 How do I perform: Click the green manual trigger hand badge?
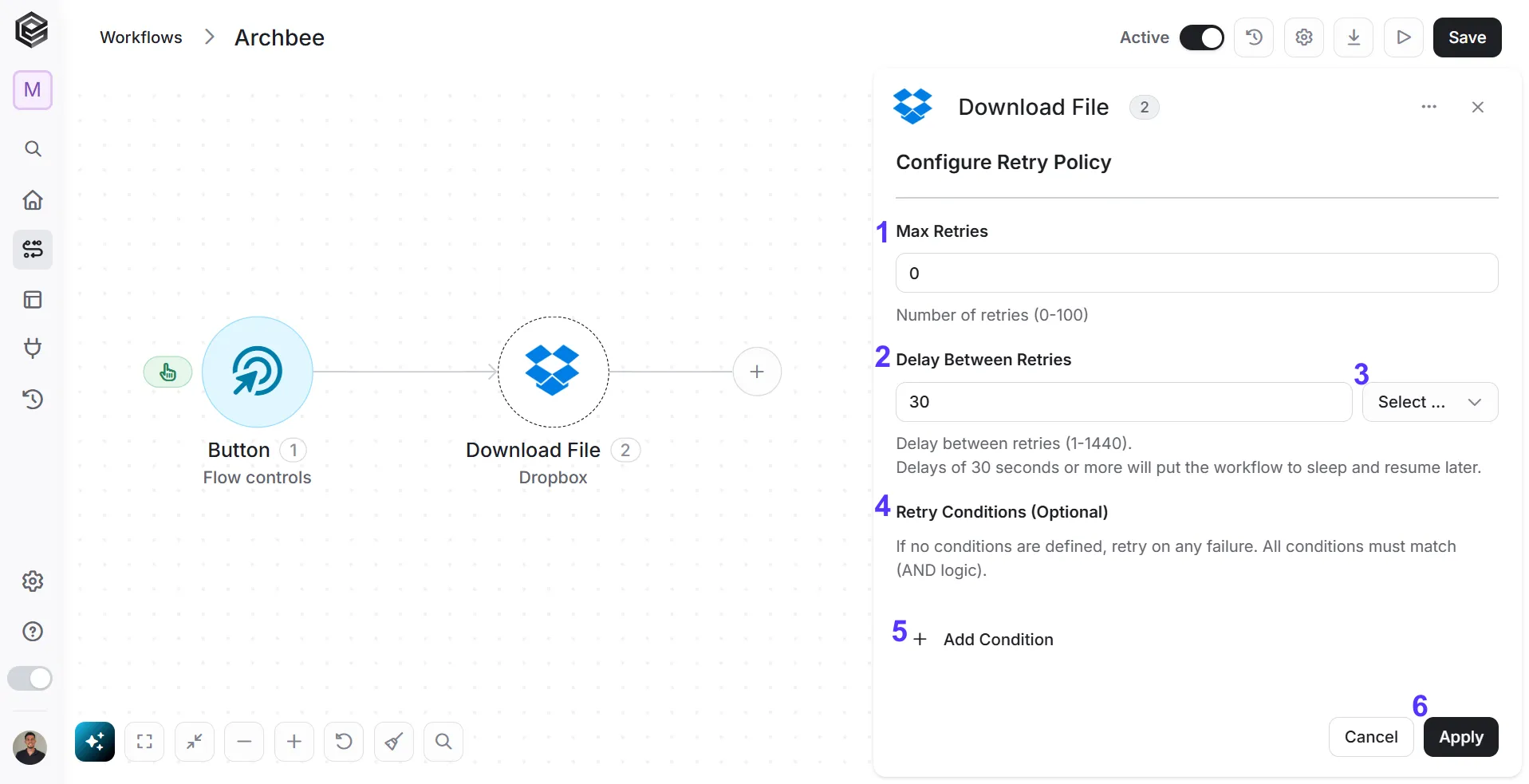tap(167, 372)
